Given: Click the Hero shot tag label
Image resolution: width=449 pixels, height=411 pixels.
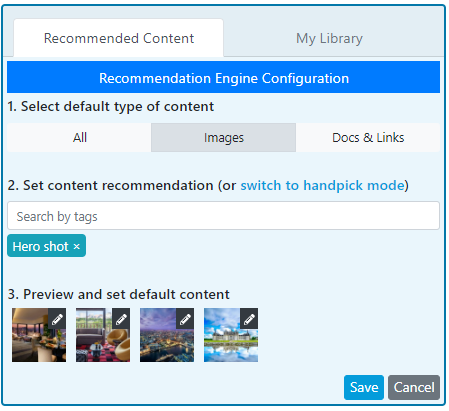Looking at the screenshot, I should point(40,247).
